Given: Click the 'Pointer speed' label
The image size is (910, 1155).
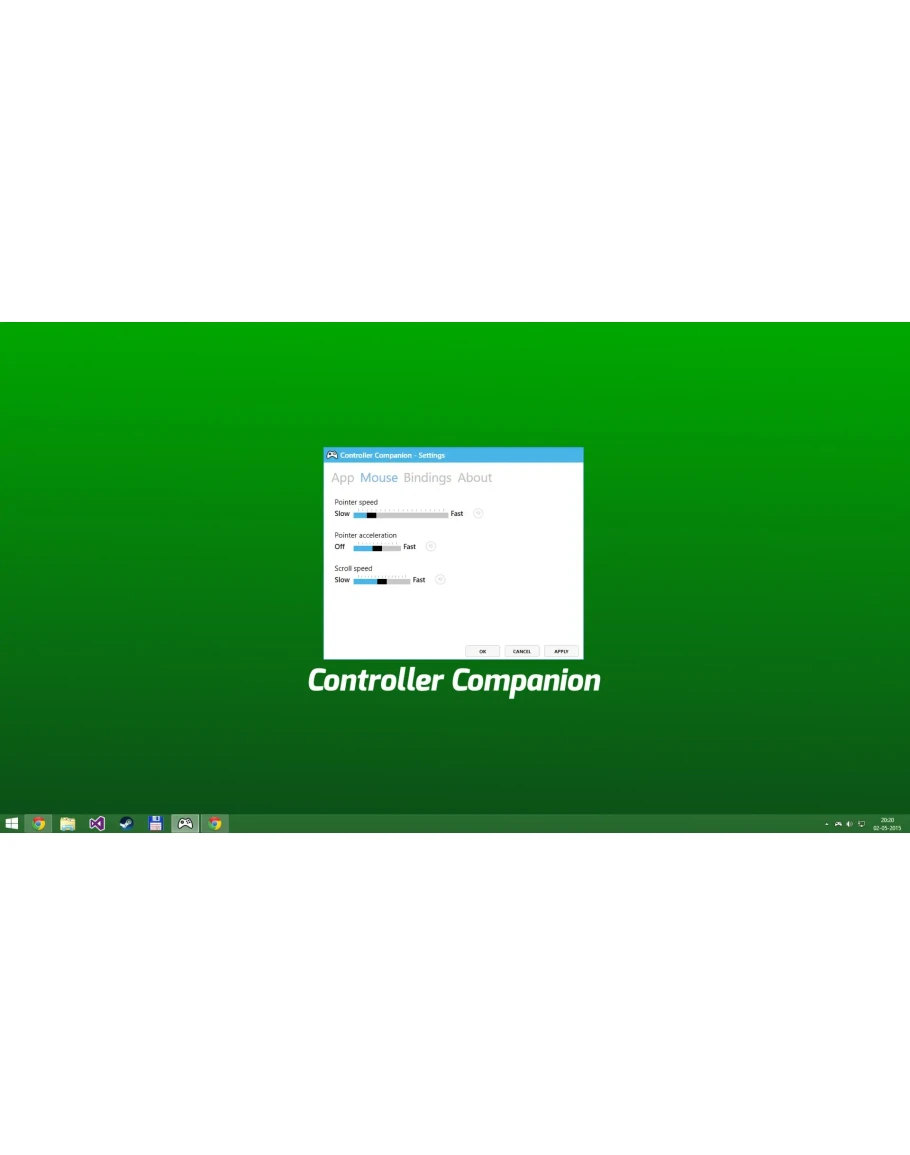Looking at the screenshot, I should [x=356, y=502].
